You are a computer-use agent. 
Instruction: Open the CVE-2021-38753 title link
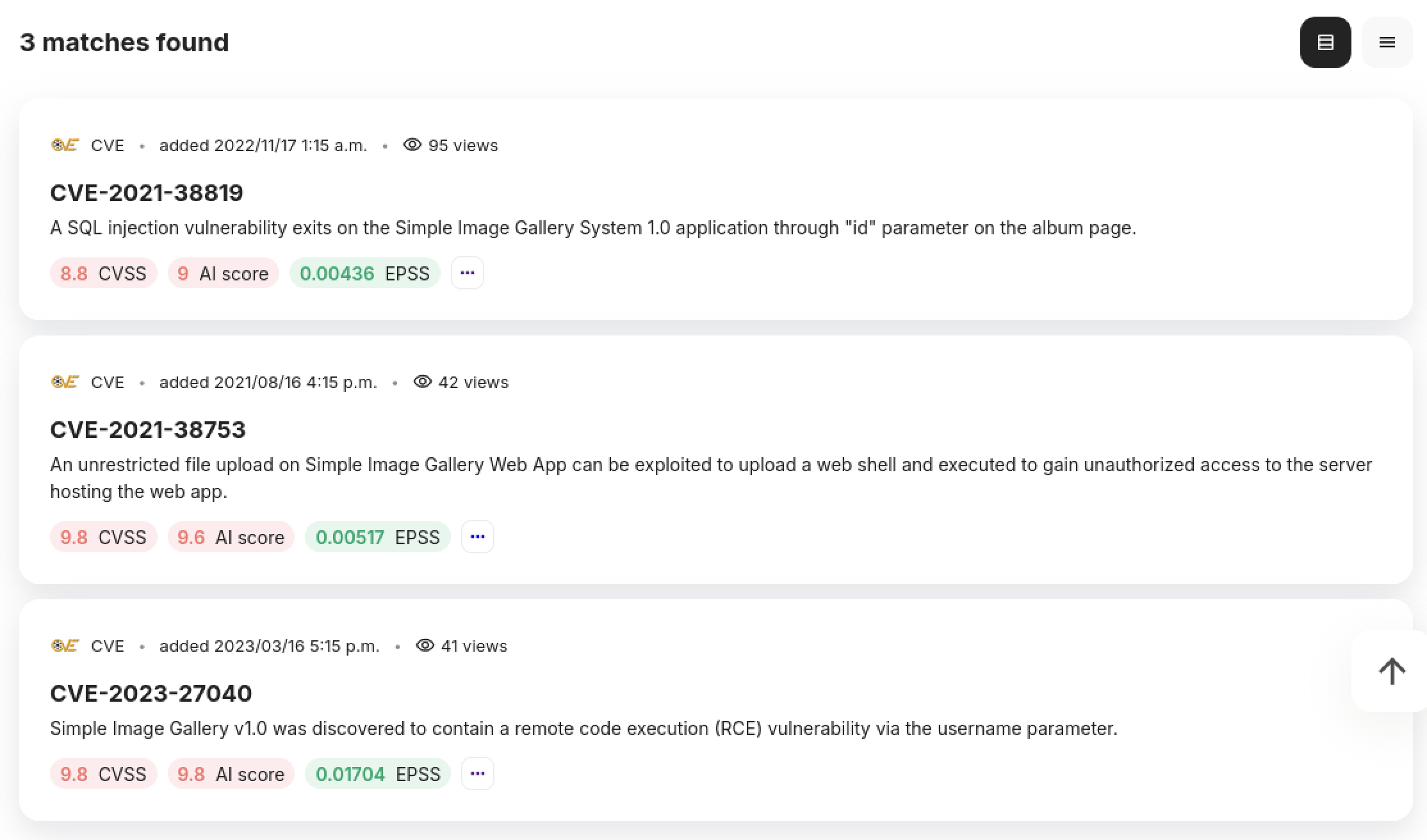(148, 430)
